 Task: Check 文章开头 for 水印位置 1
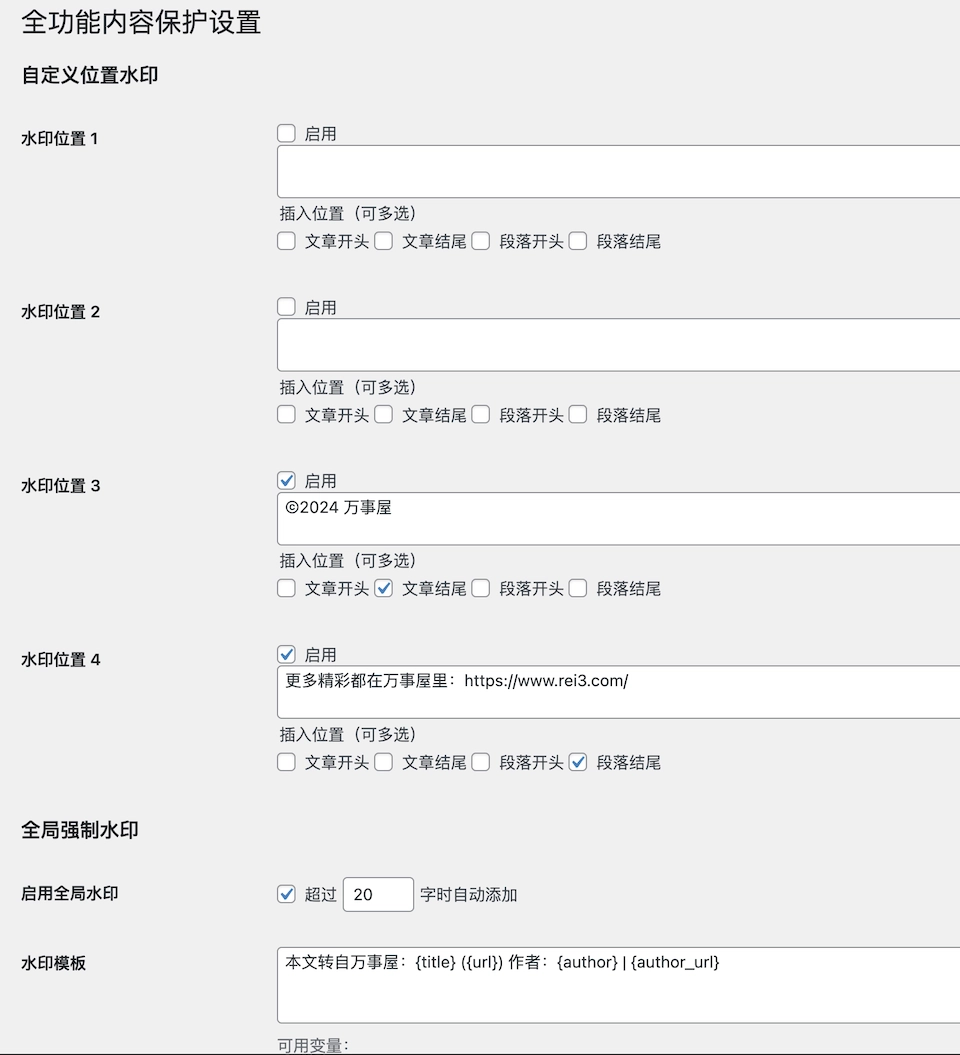coord(287,241)
